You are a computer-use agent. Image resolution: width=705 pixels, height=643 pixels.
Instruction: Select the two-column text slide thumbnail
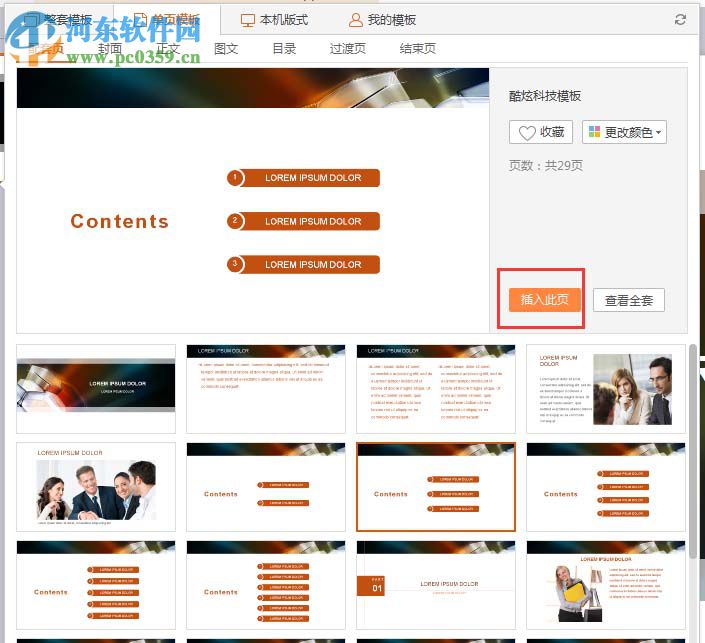(436, 389)
